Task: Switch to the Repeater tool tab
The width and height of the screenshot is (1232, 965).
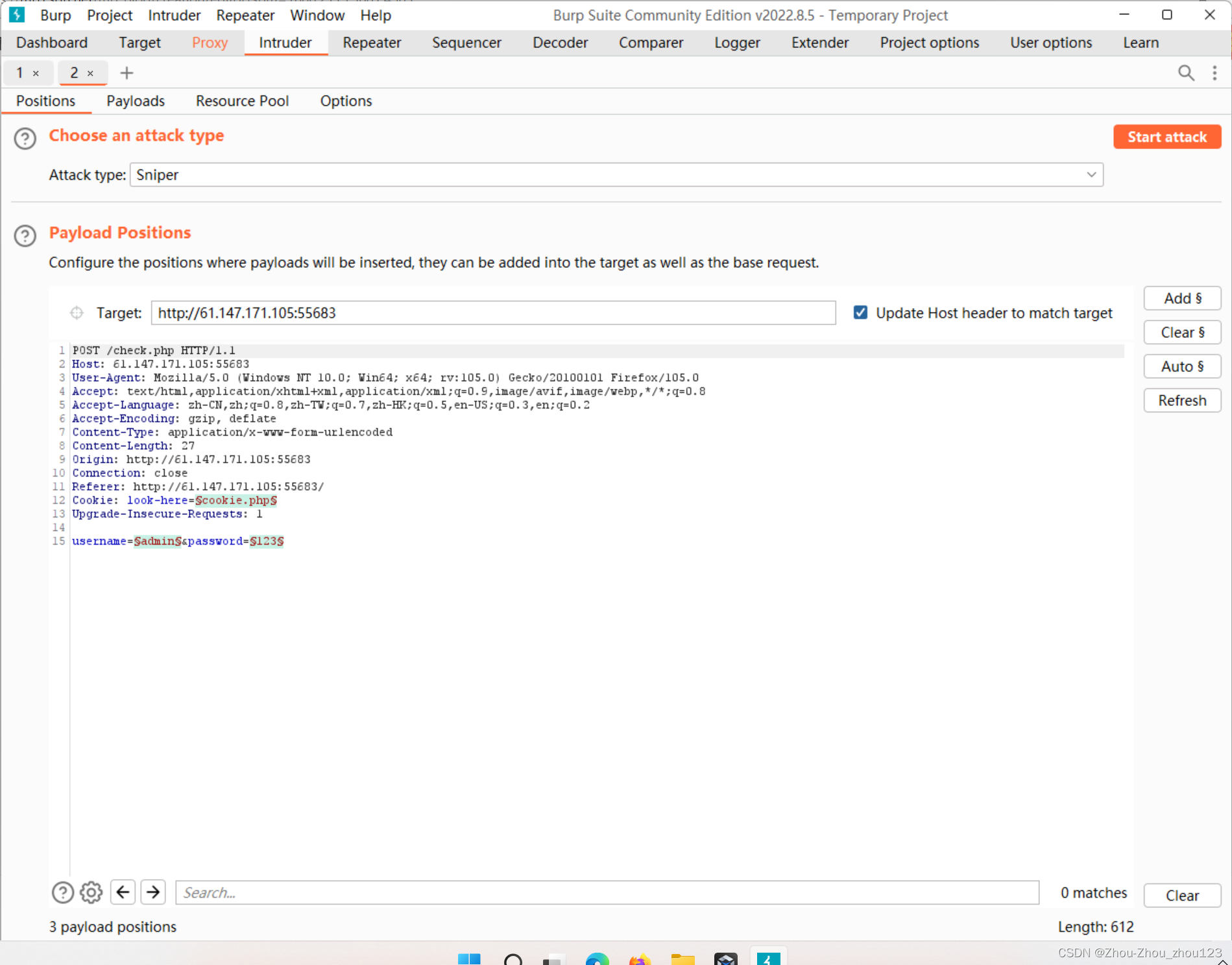Action: [x=372, y=43]
